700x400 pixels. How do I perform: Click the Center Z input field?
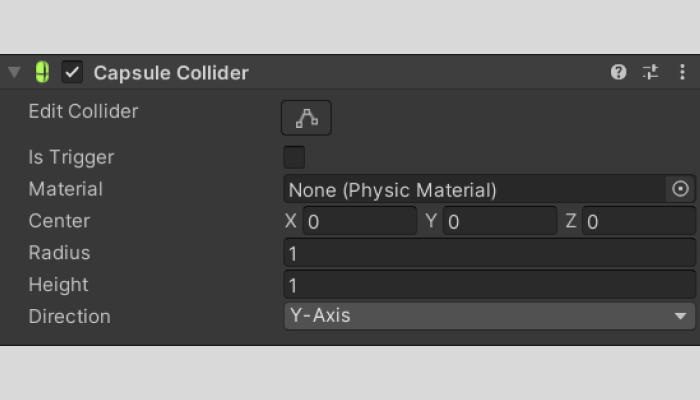(x=638, y=221)
